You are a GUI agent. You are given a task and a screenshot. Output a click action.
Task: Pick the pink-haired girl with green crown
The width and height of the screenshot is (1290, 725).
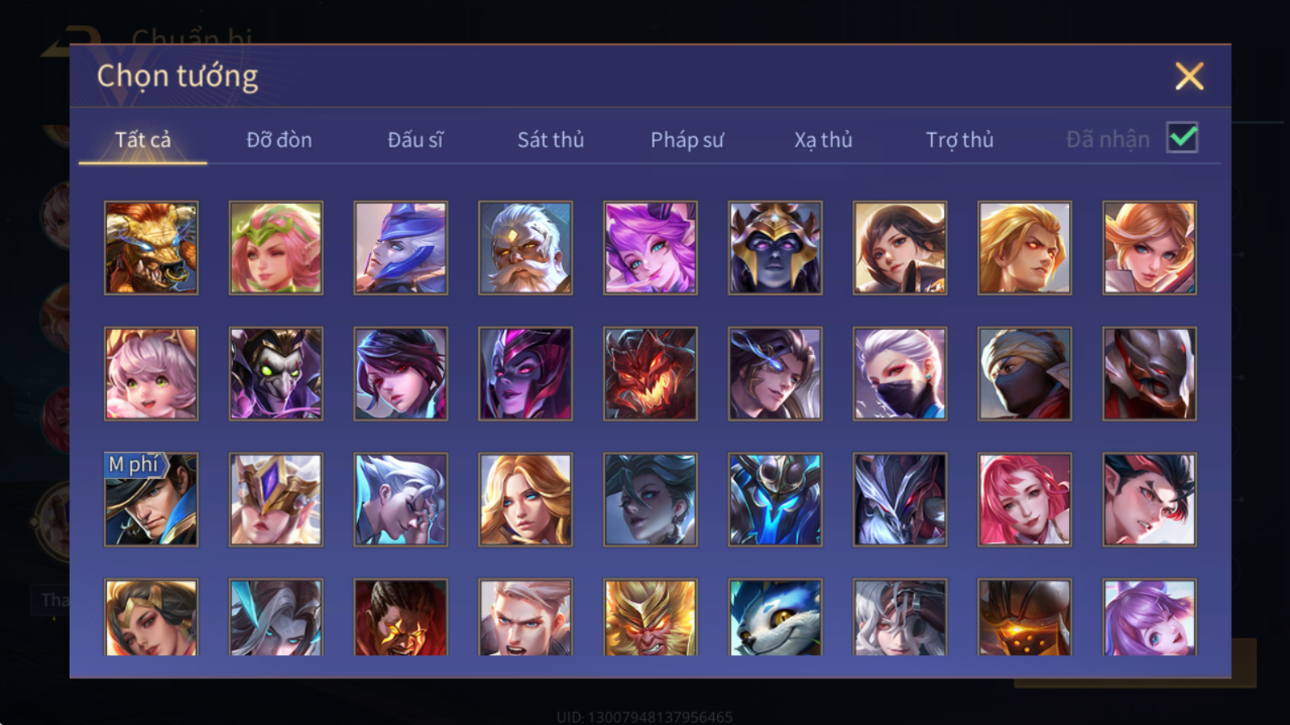click(276, 248)
